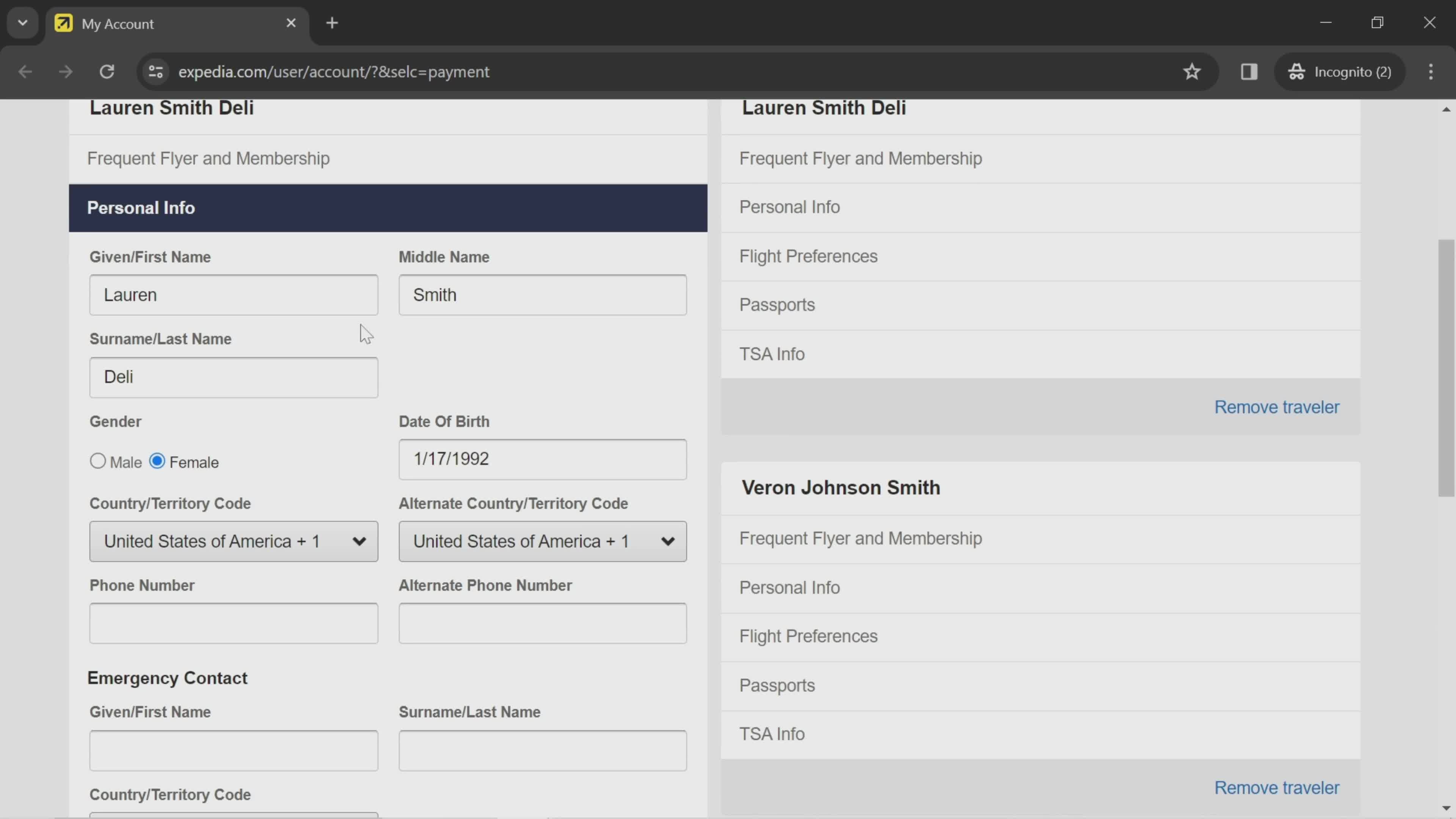Click the browser forward arrow
The image size is (1456, 819).
[66, 72]
